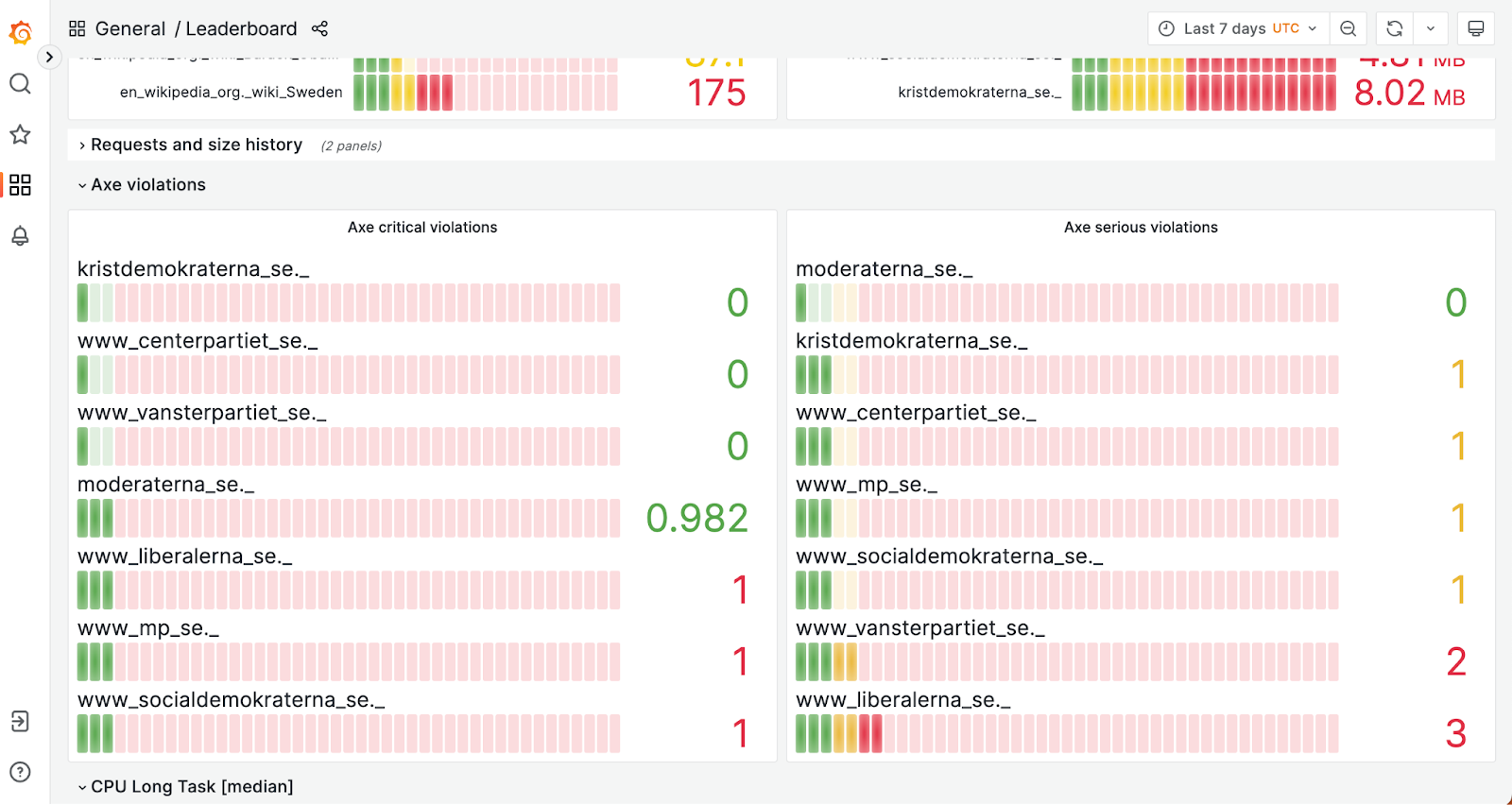This screenshot has height=805, width=1512.
Task: Open the General folder breadcrumb
Action: coord(130,29)
